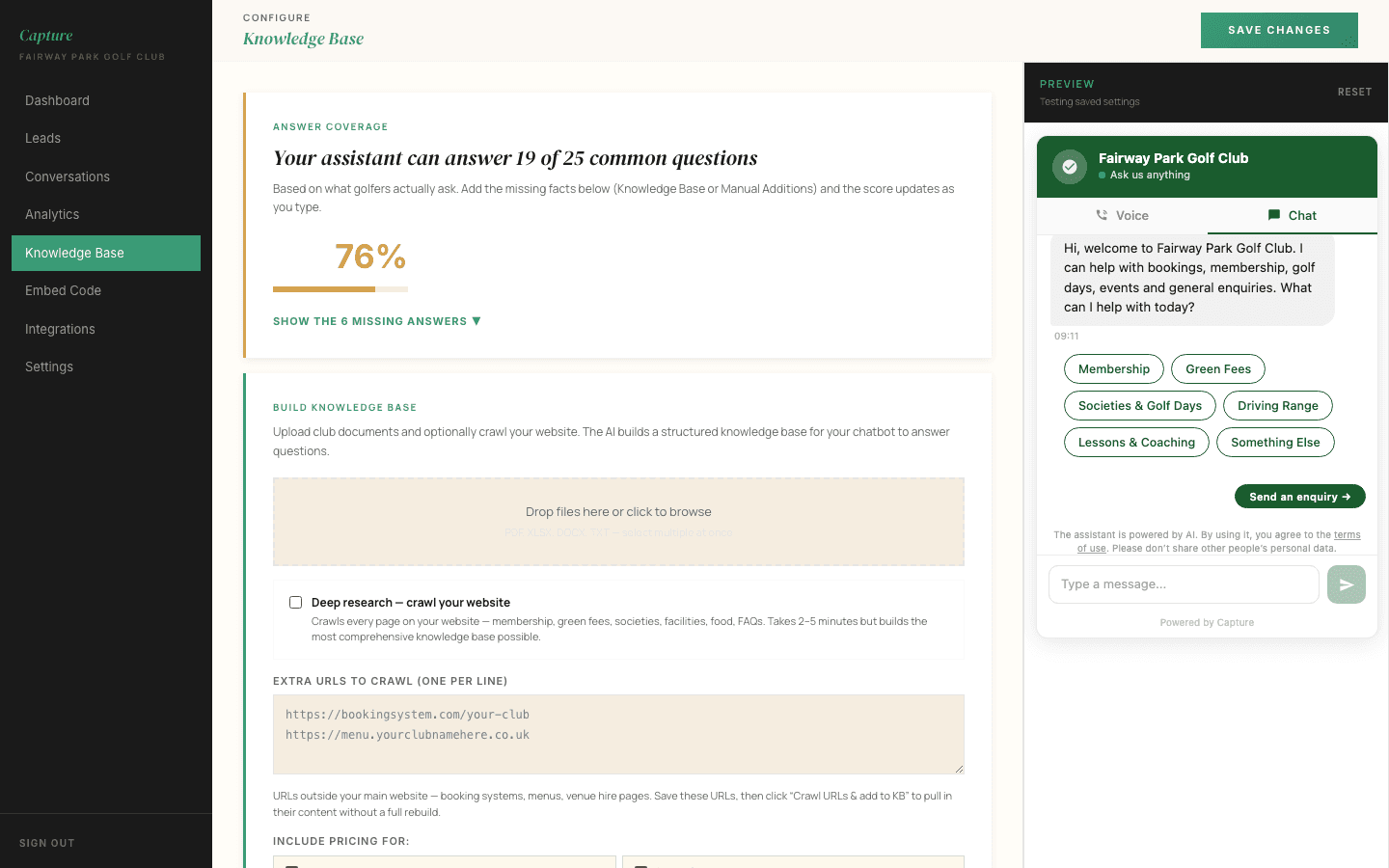The image size is (1389, 868).
Task: Click the 76% answer coverage progress bar
Action: click(x=340, y=289)
